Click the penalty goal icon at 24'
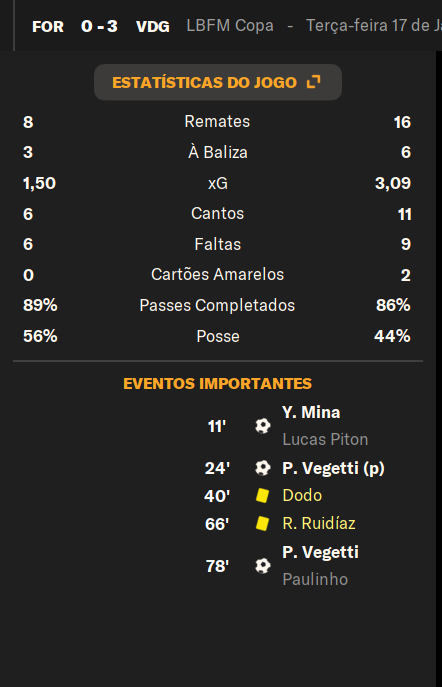 coord(263,468)
